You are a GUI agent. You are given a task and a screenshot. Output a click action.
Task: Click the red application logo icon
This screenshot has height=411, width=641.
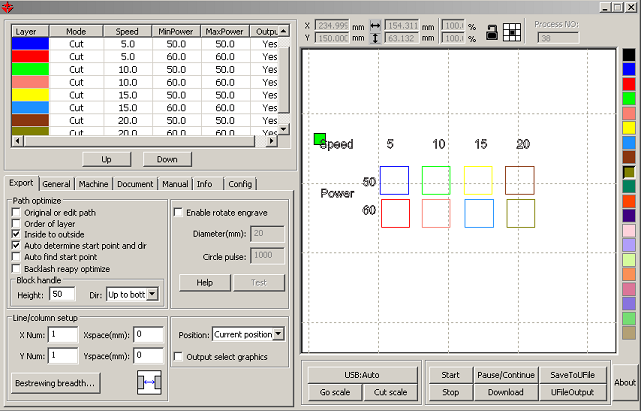(x=7, y=7)
